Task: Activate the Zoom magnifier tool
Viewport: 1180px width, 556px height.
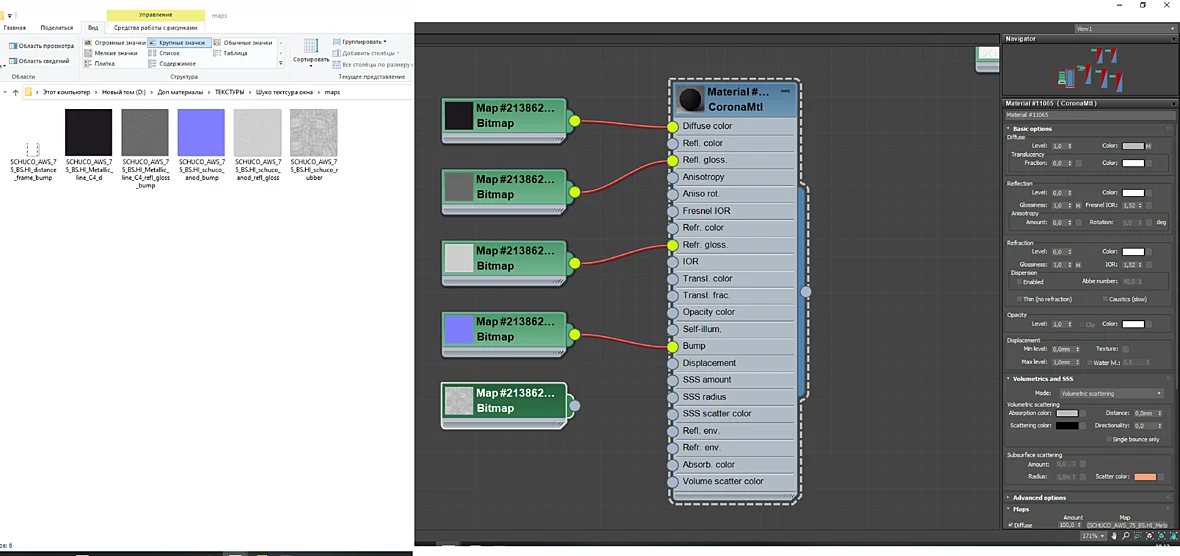Action: pyautogui.click(x=1126, y=536)
